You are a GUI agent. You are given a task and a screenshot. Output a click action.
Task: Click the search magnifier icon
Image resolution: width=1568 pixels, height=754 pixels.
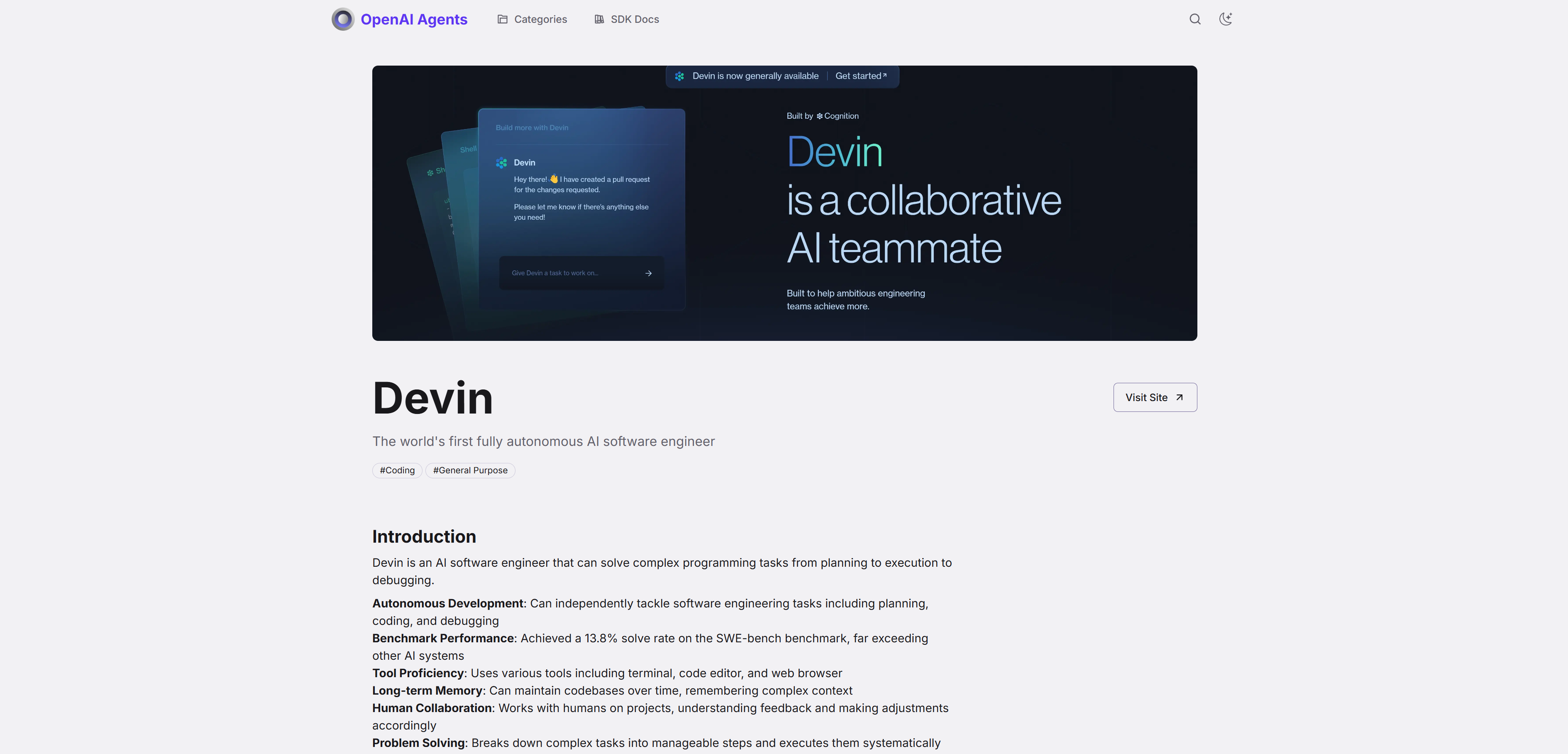[1195, 20]
